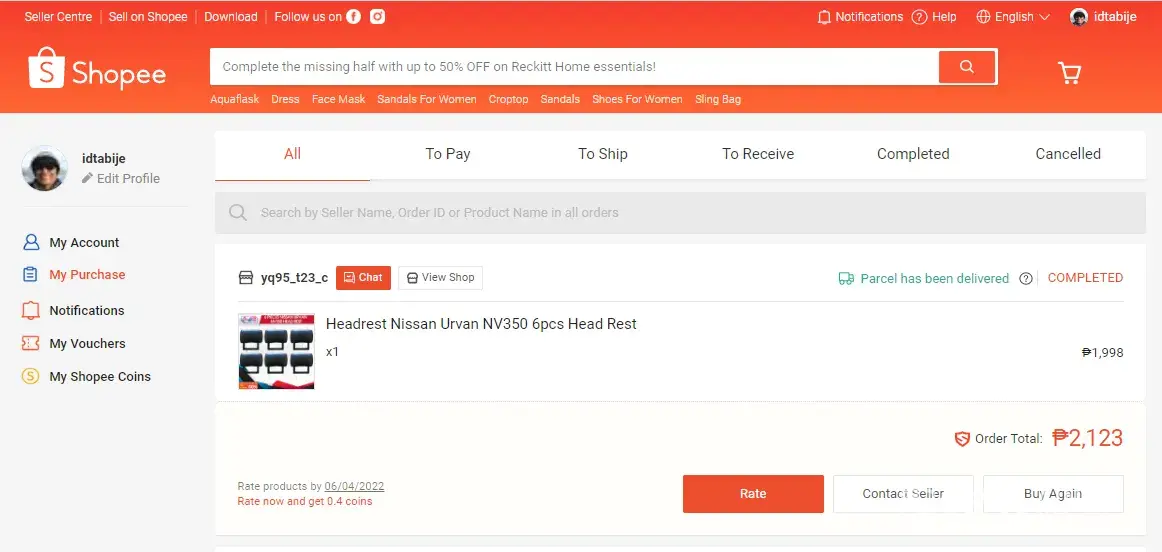The width and height of the screenshot is (1162, 552).
Task: Click the Rate button
Action: [753, 493]
